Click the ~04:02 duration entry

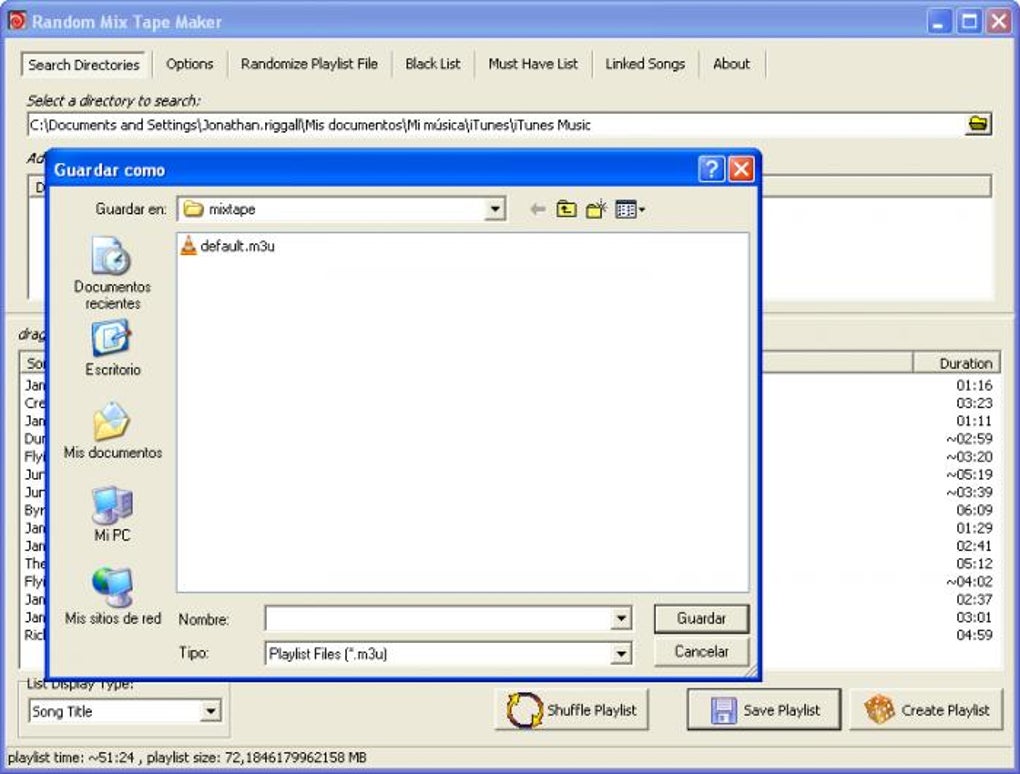coord(969,581)
